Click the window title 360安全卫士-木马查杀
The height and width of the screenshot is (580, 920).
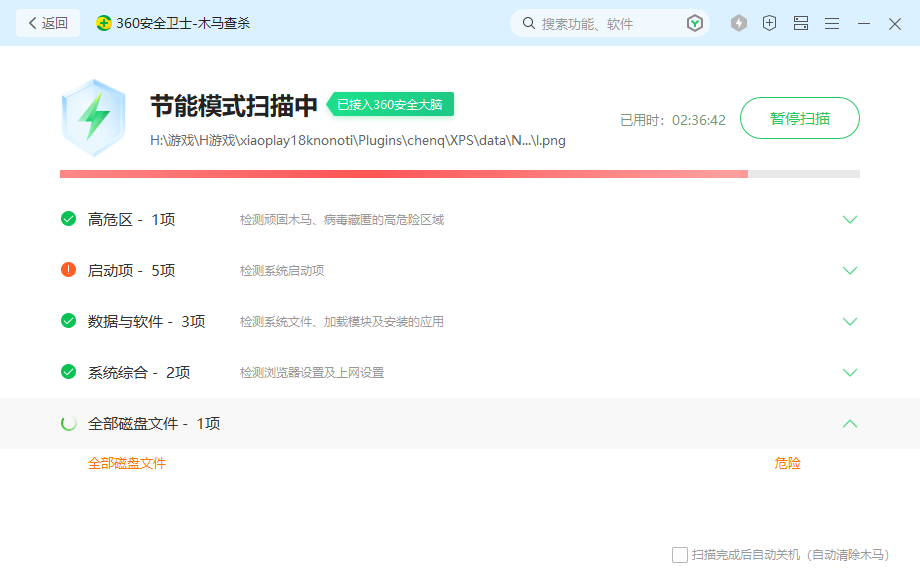coord(183,23)
